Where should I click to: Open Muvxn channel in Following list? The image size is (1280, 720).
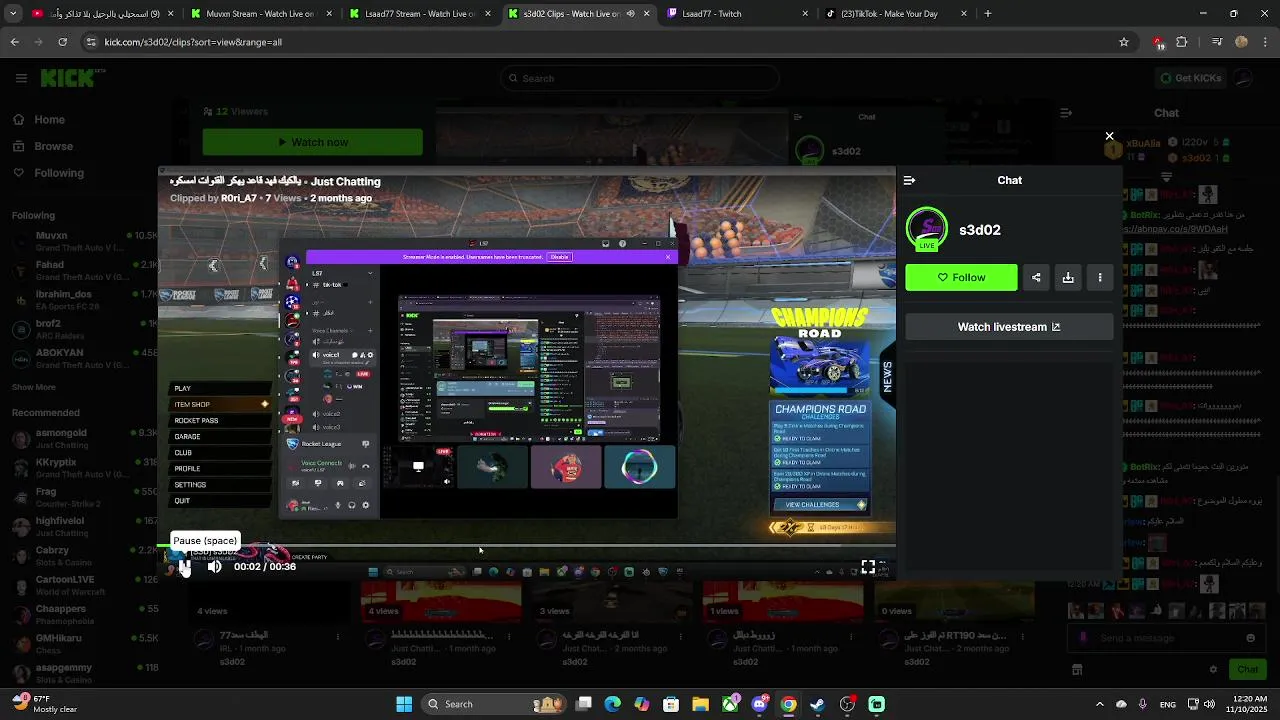85,241
